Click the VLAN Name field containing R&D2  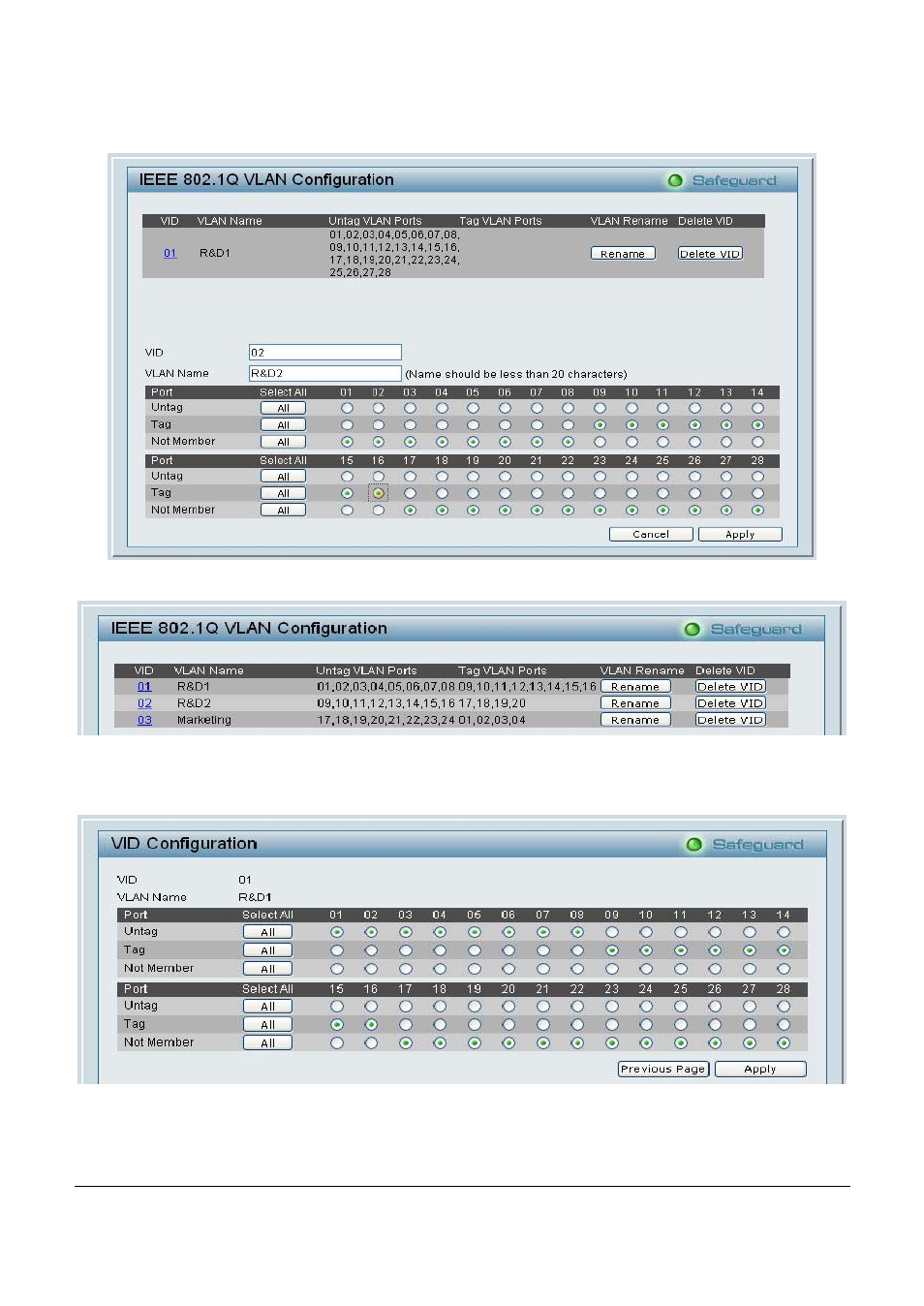point(325,373)
